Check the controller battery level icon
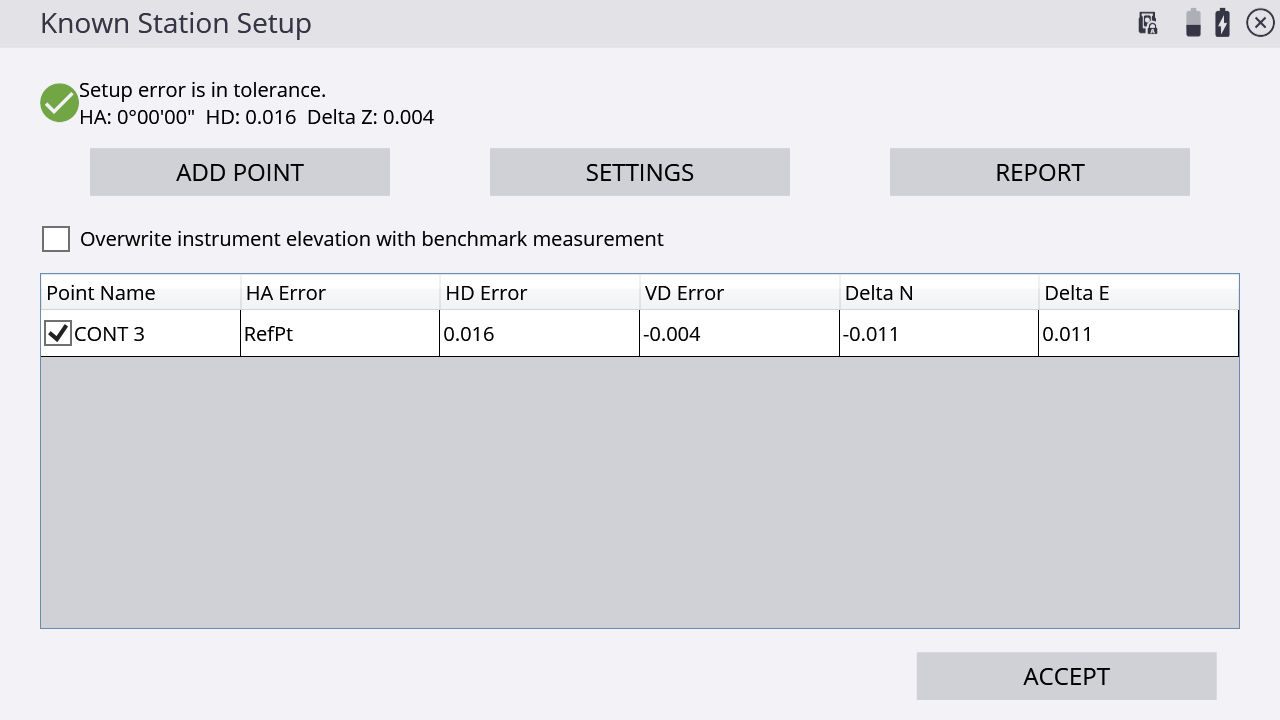Image resolution: width=1280 pixels, height=720 pixels. click(1193, 23)
